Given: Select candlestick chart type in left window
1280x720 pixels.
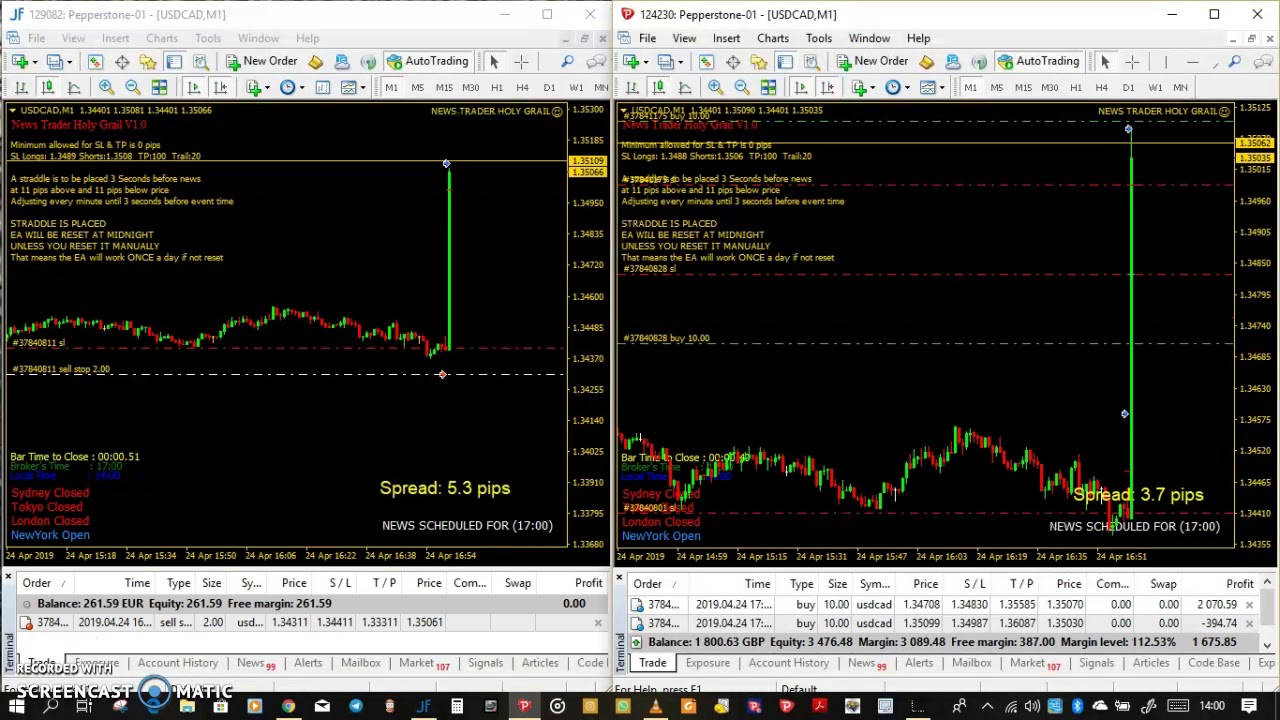Looking at the screenshot, I should point(47,88).
